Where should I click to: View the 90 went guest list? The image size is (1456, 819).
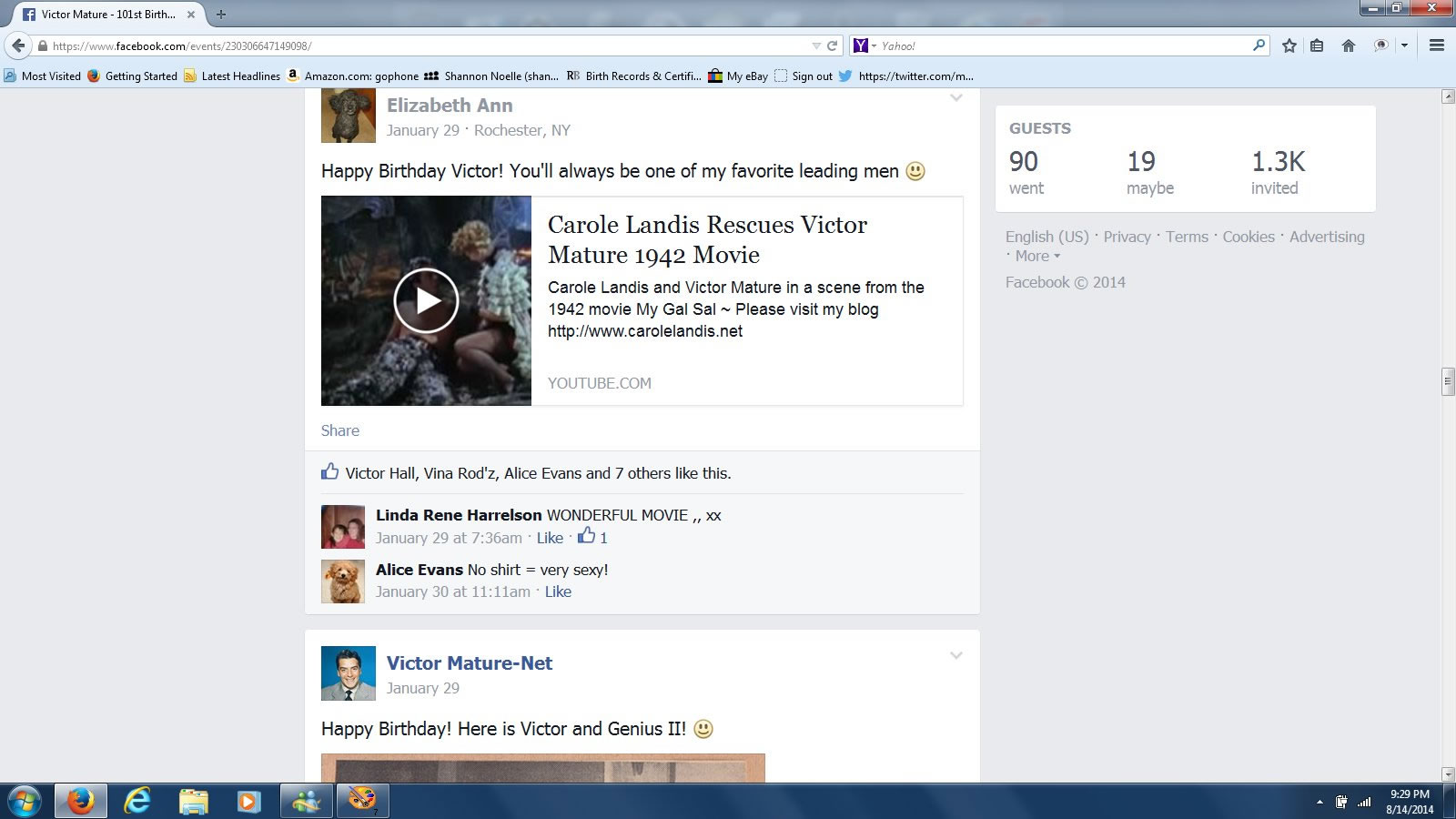1026,172
